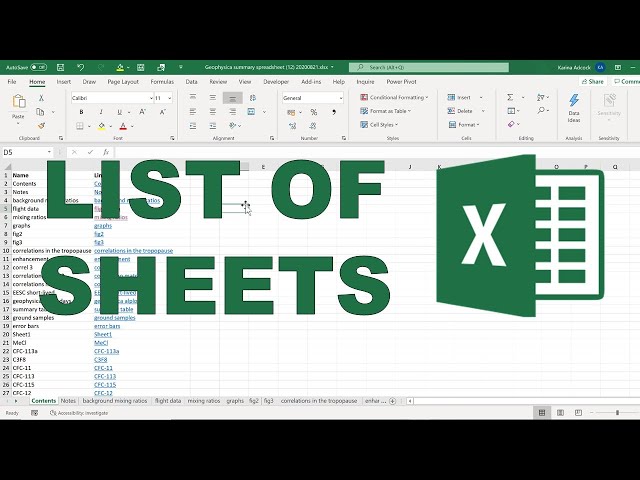Click the Share button
The height and width of the screenshot is (480, 640).
click(593, 82)
